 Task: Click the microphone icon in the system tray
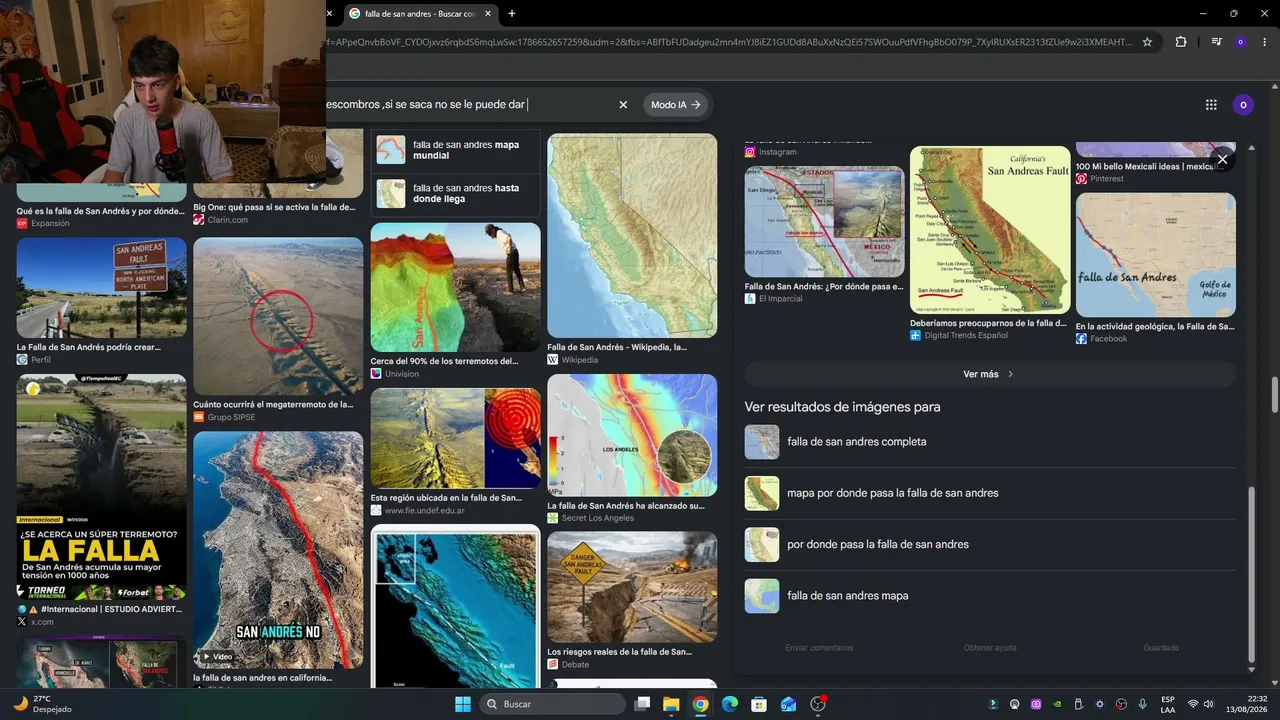point(1142,704)
